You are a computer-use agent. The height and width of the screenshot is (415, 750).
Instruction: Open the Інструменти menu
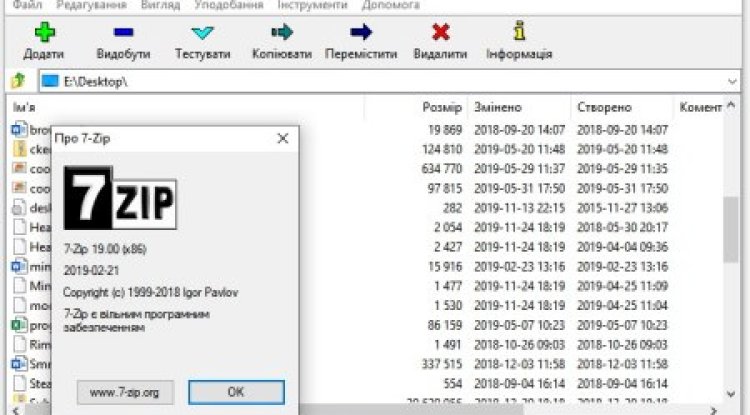(x=312, y=5)
